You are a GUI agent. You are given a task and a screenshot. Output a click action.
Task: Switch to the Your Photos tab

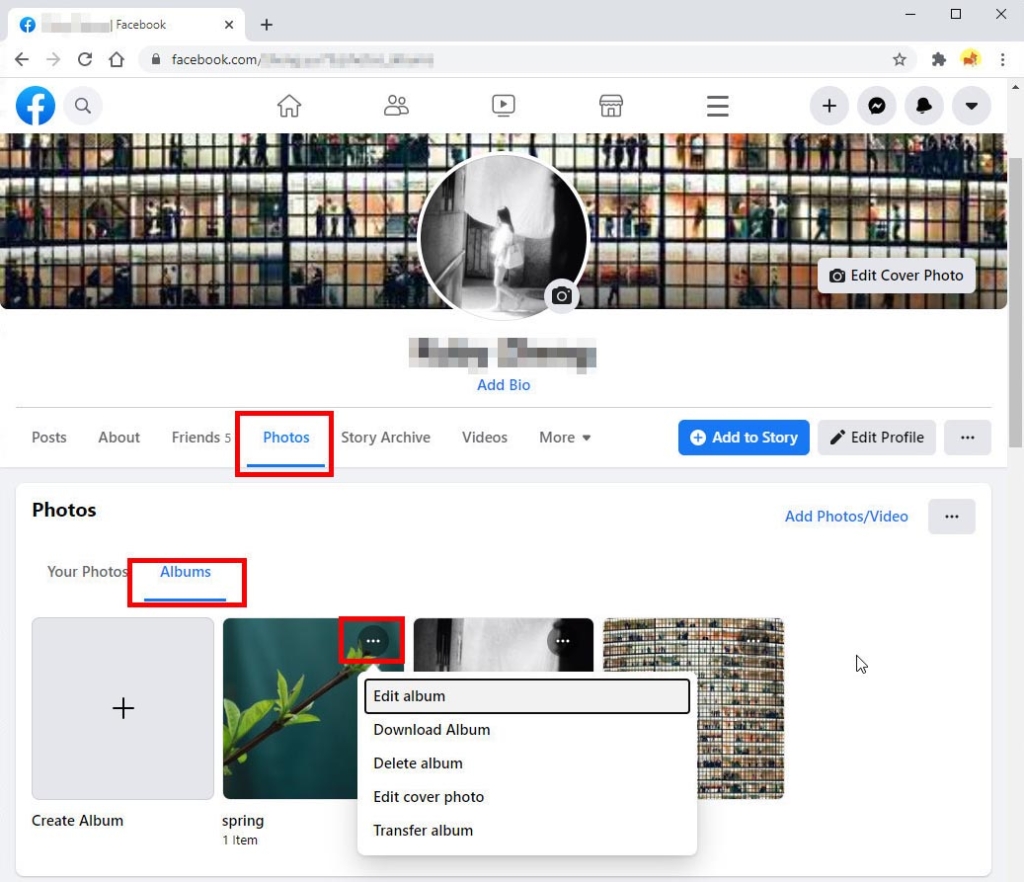coord(86,571)
